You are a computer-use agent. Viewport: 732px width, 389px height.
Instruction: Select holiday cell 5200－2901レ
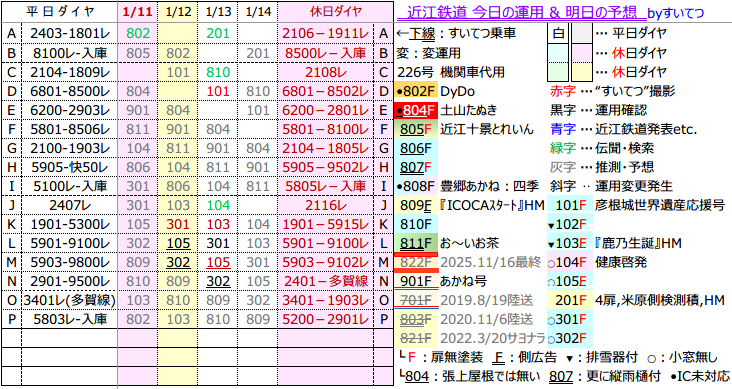click(x=325, y=319)
